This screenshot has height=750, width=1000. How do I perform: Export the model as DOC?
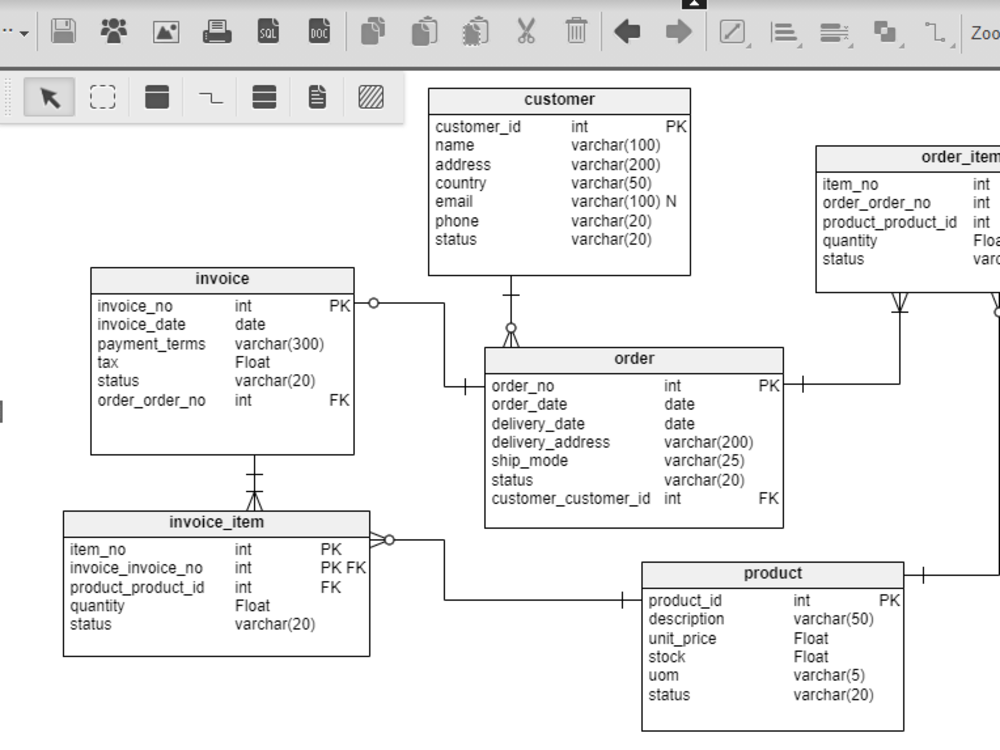[318, 31]
